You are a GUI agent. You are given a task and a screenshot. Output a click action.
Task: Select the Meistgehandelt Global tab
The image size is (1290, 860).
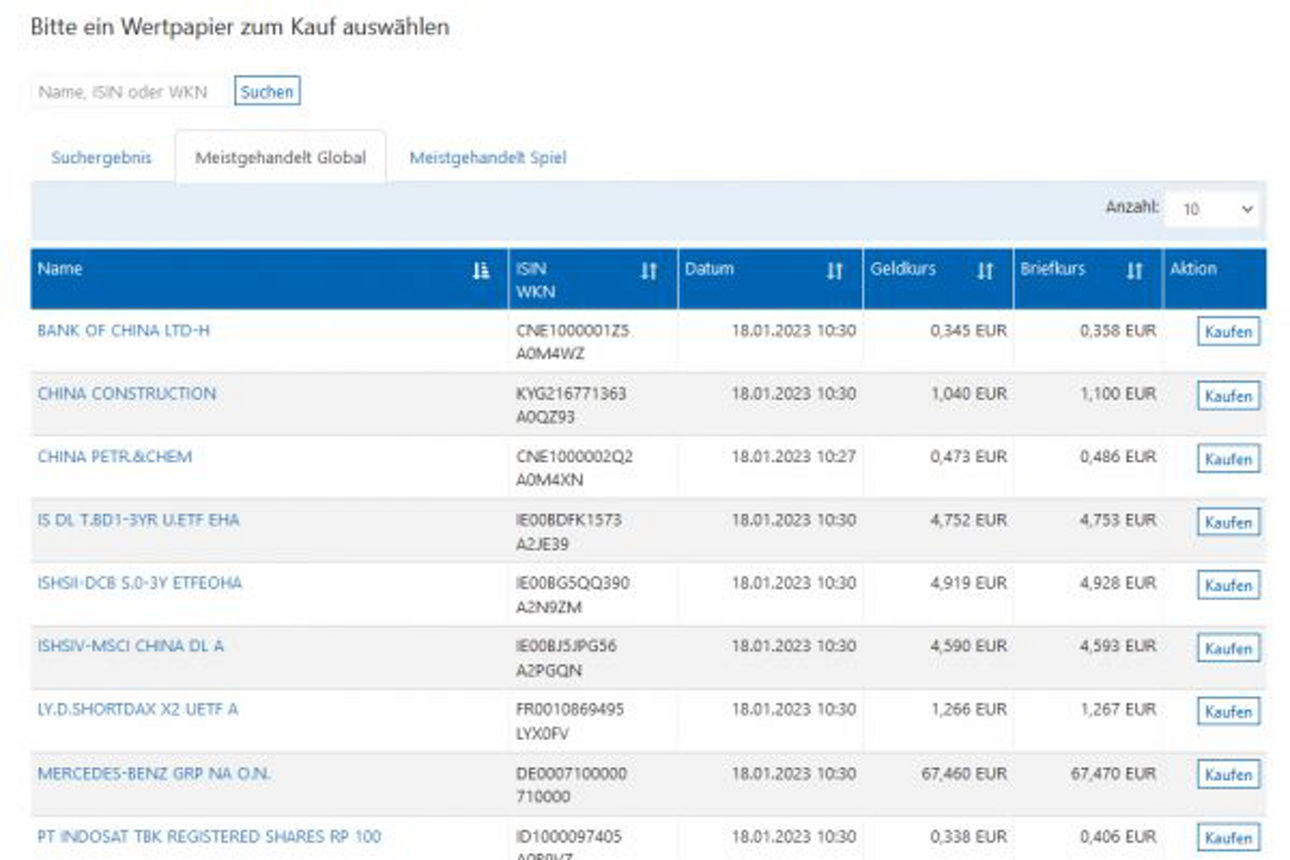283,156
